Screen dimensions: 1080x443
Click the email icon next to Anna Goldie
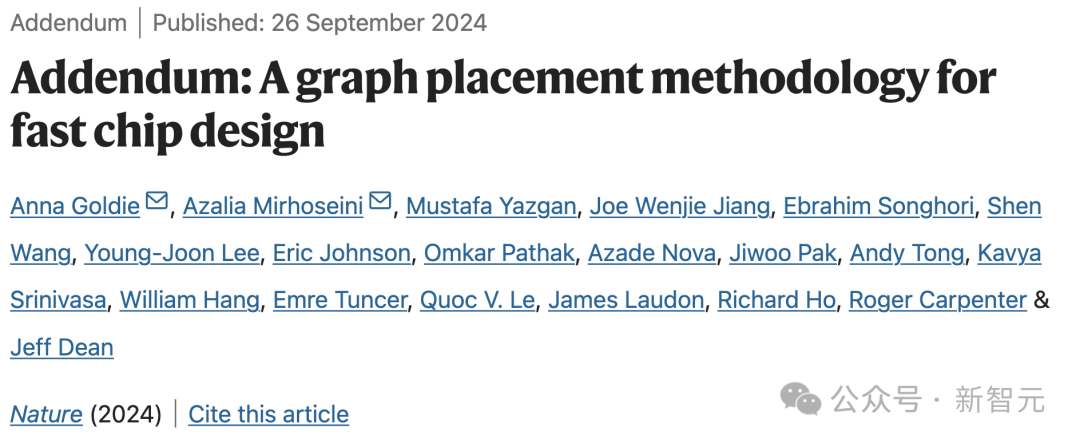[x=157, y=203]
